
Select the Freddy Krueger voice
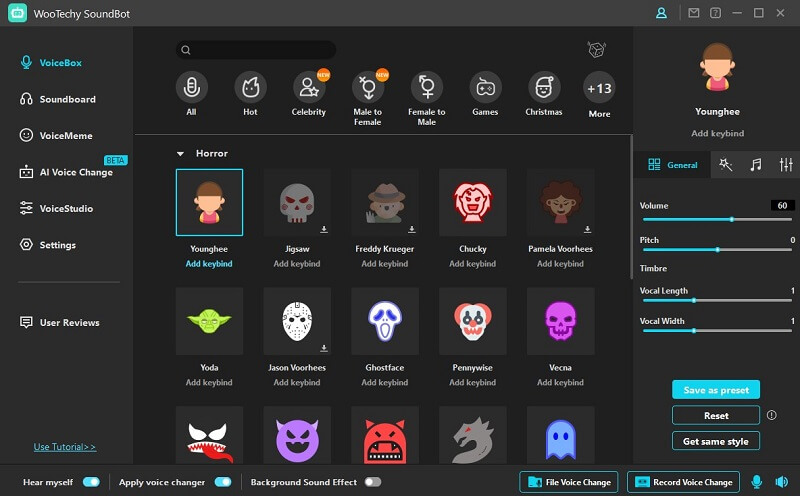[385, 203]
